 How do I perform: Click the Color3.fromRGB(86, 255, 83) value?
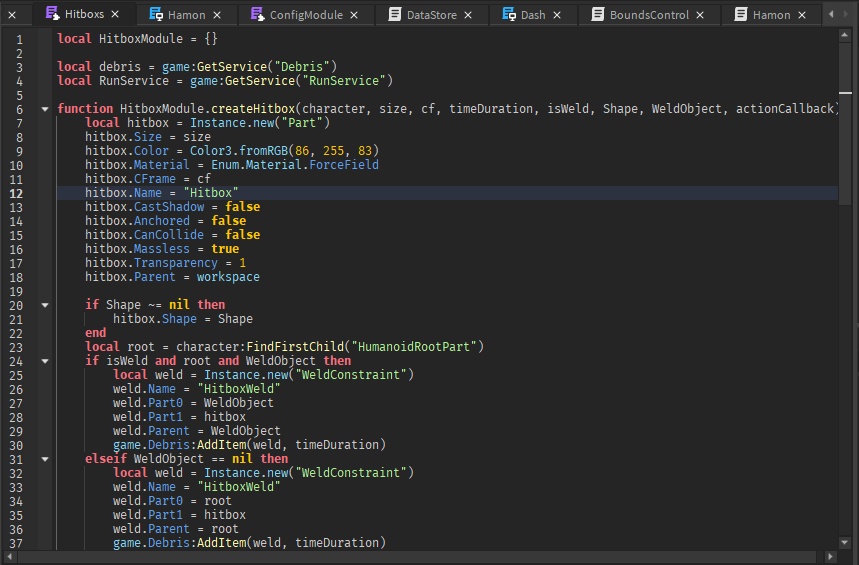(x=284, y=151)
